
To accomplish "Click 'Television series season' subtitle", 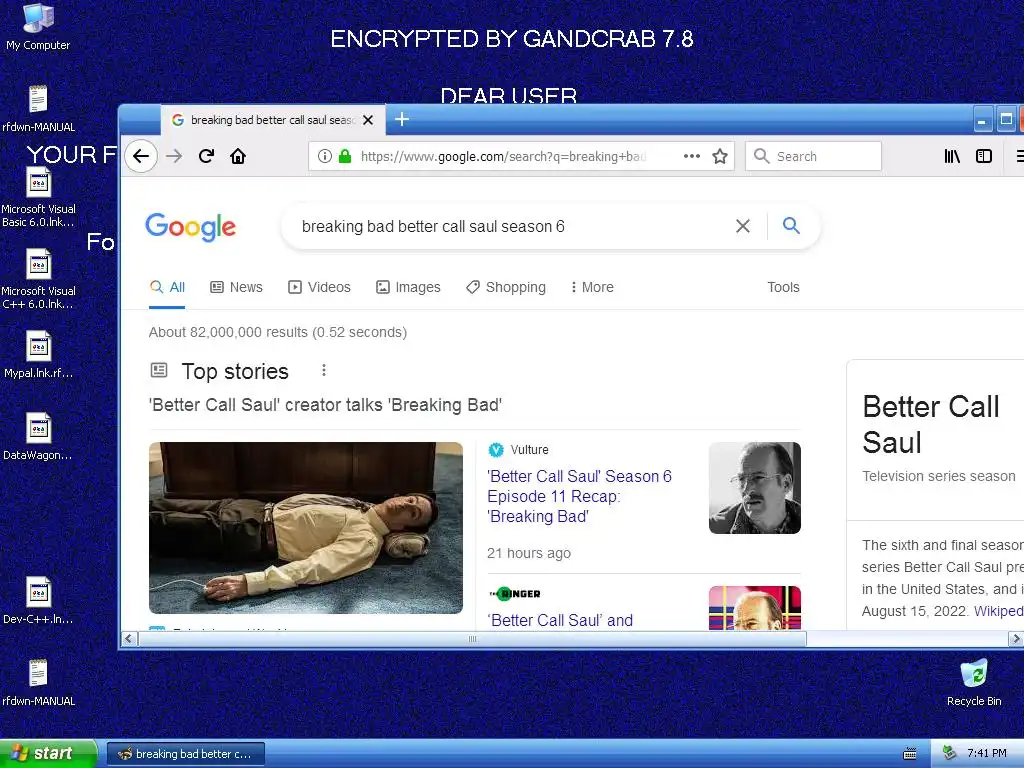I will 938,476.
